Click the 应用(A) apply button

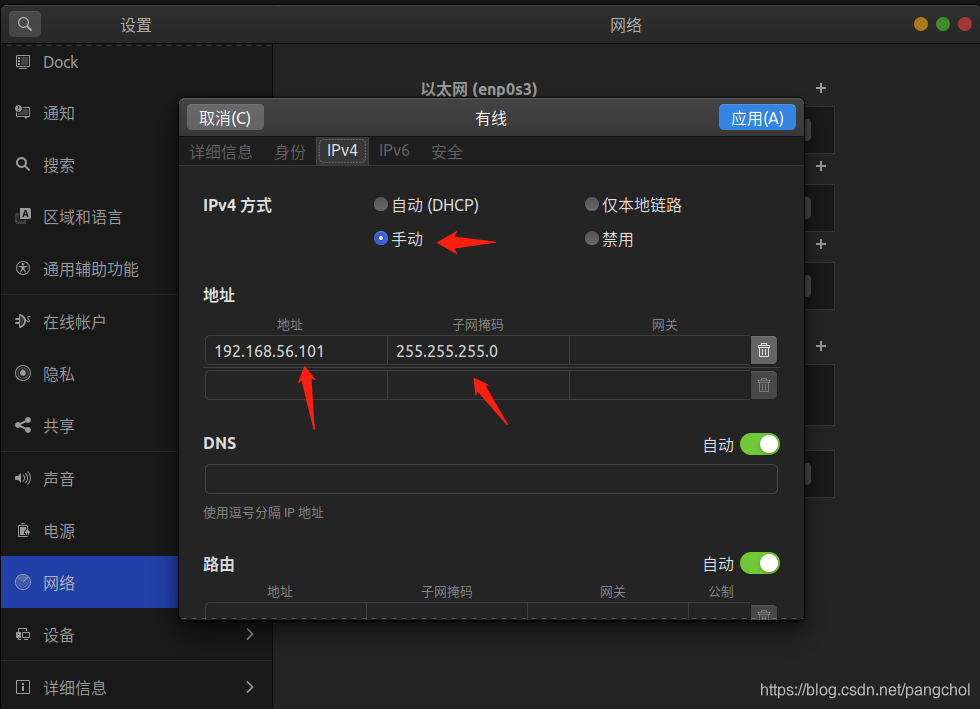[757, 118]
